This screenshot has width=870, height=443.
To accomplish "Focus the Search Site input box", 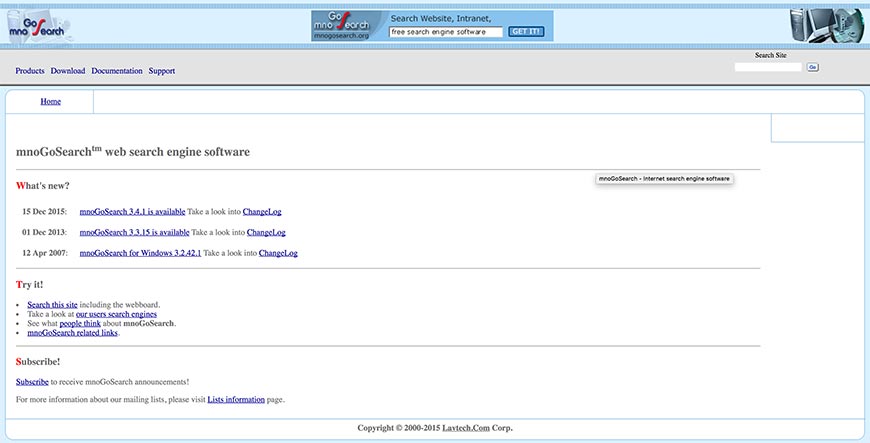I will 768,67.
